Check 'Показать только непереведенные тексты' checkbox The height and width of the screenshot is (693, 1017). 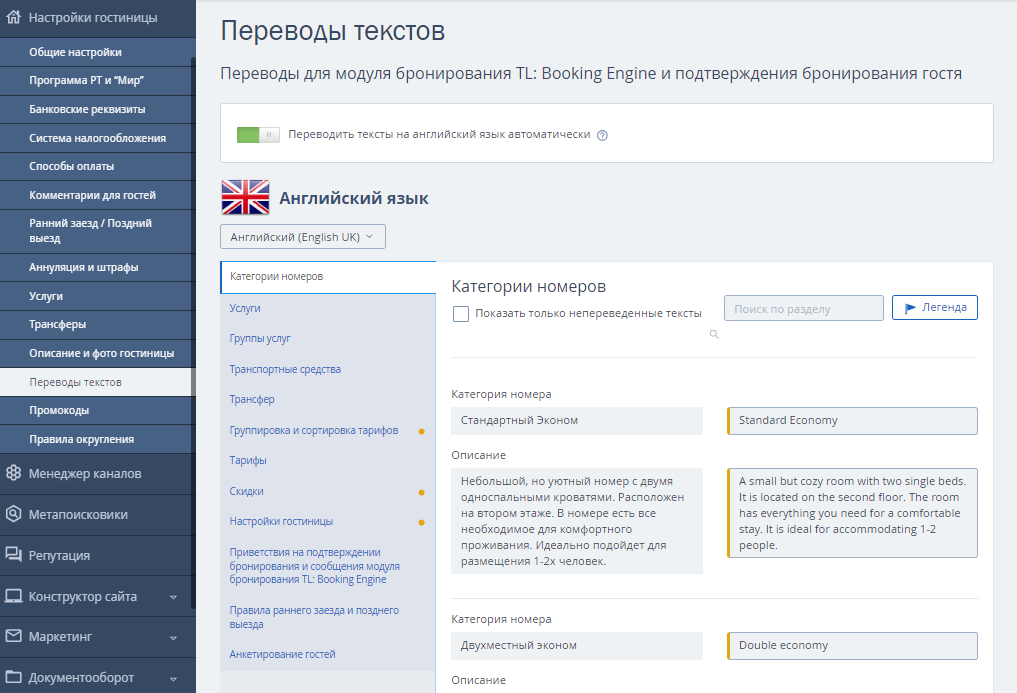[461, 314]
